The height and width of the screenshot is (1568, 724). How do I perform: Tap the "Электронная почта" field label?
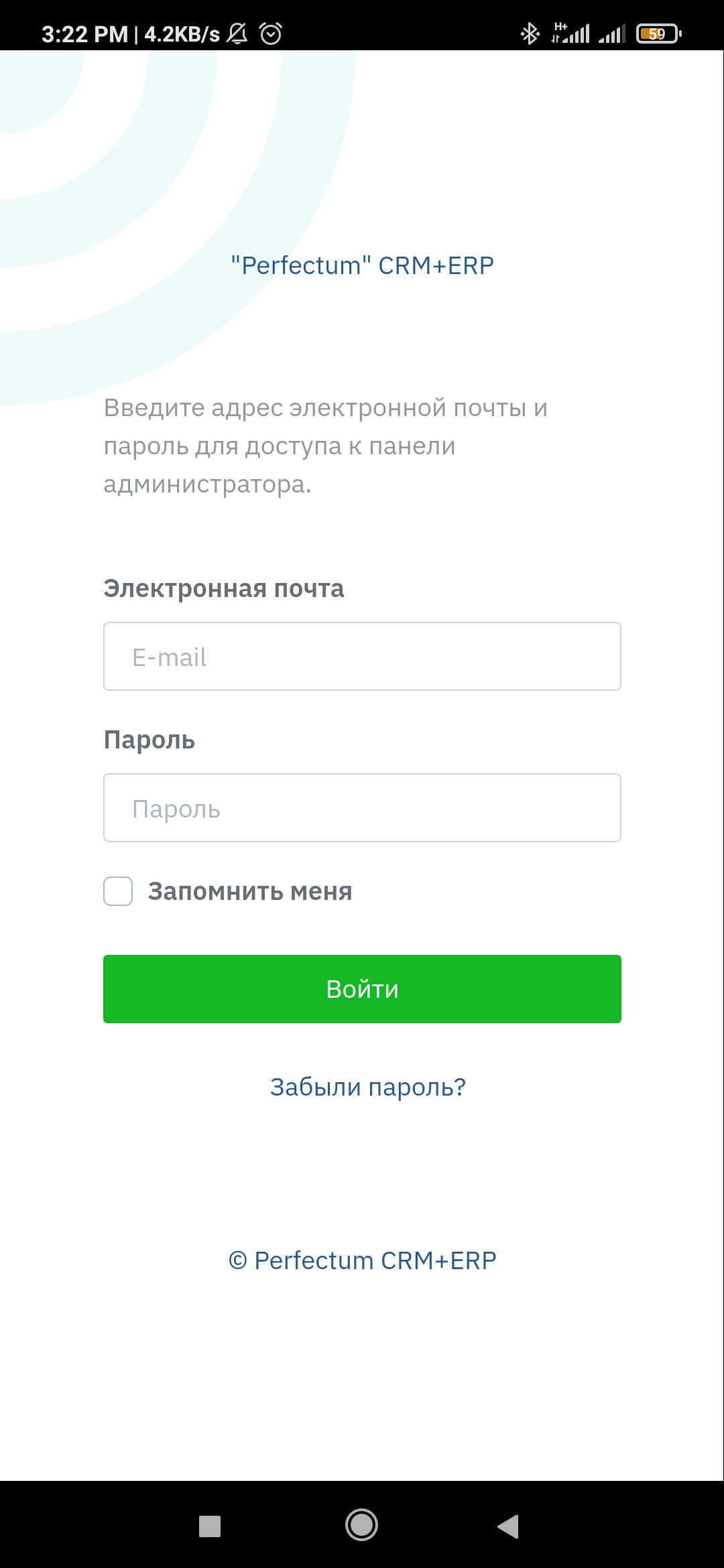[223, 588]
